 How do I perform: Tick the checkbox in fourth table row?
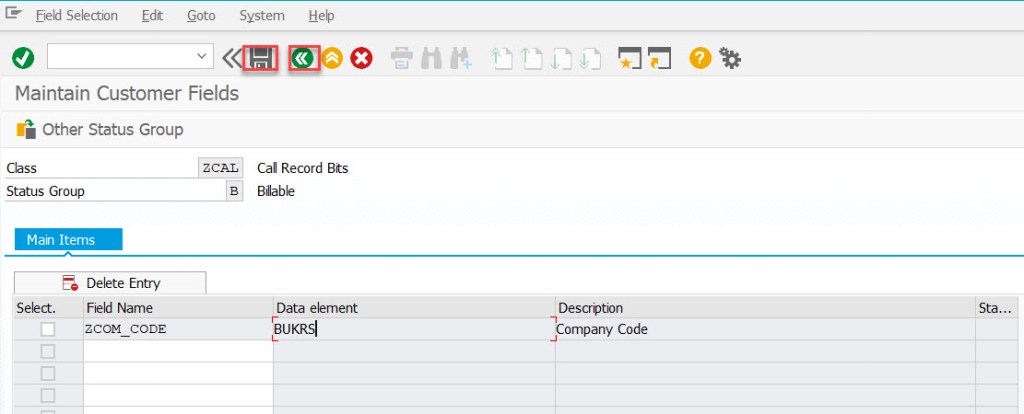(x=48, y=396)
